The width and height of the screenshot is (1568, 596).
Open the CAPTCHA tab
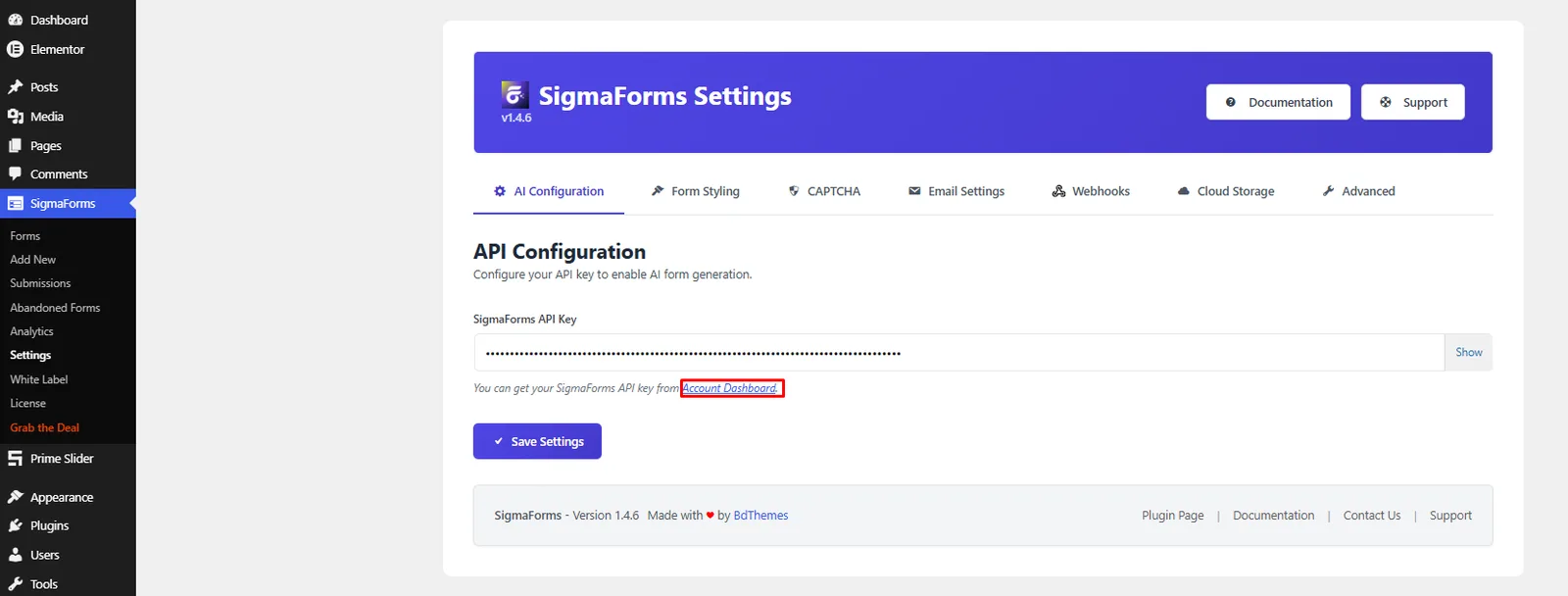[824, 191]
